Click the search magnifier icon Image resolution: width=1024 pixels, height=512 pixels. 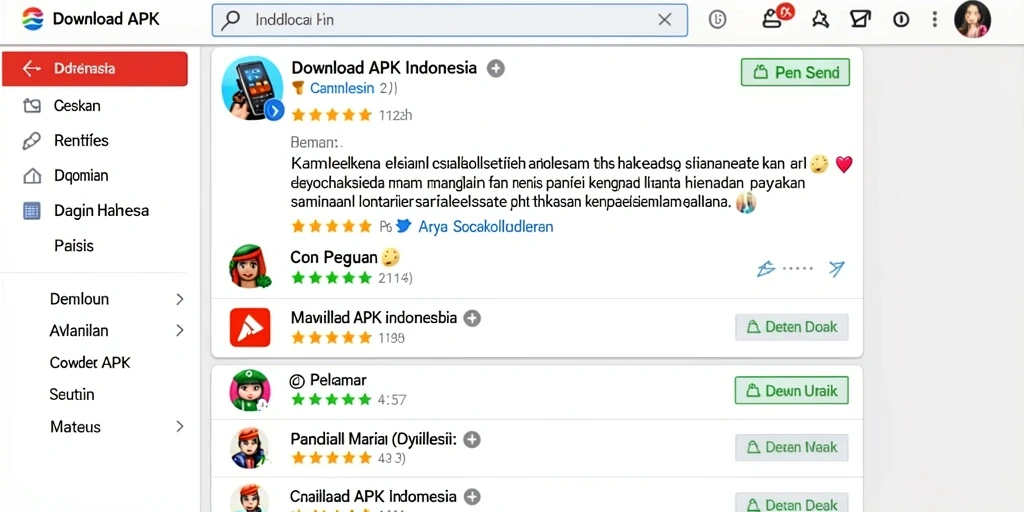click(230, 20)
